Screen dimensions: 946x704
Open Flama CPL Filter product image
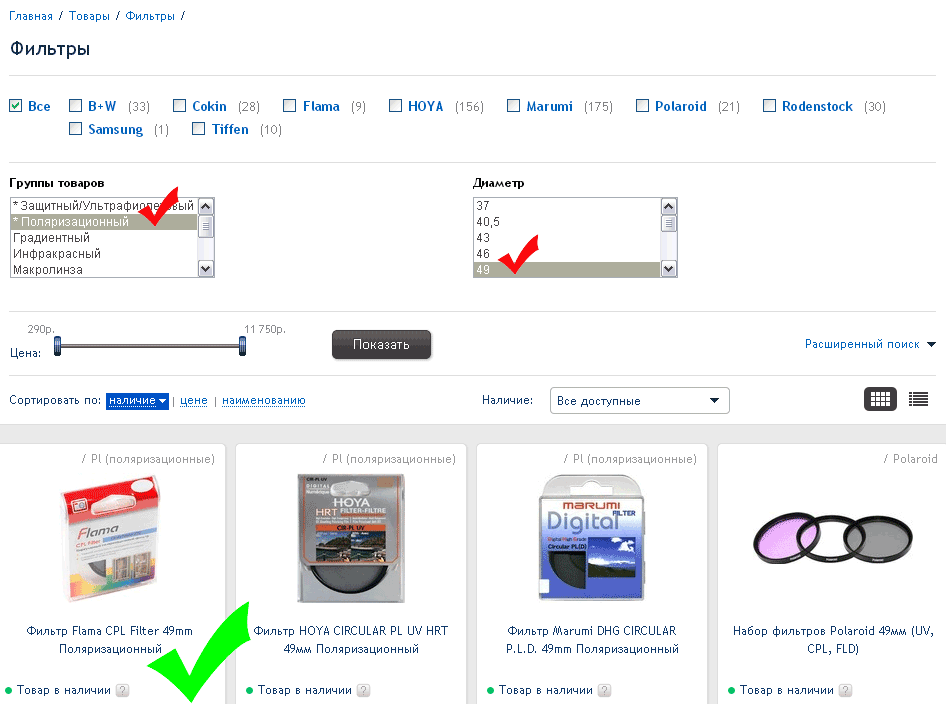tap(110, 538)
